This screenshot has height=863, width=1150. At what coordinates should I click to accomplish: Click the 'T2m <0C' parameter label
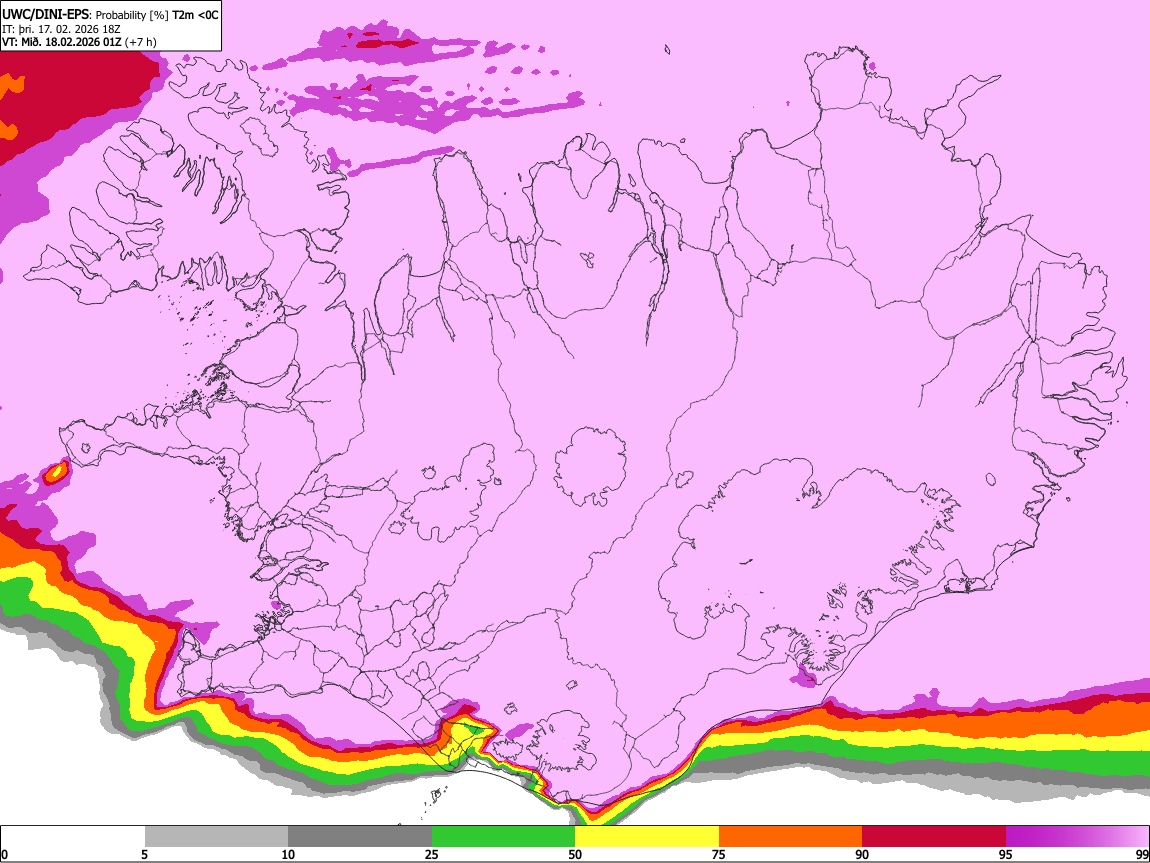(195, 15)
